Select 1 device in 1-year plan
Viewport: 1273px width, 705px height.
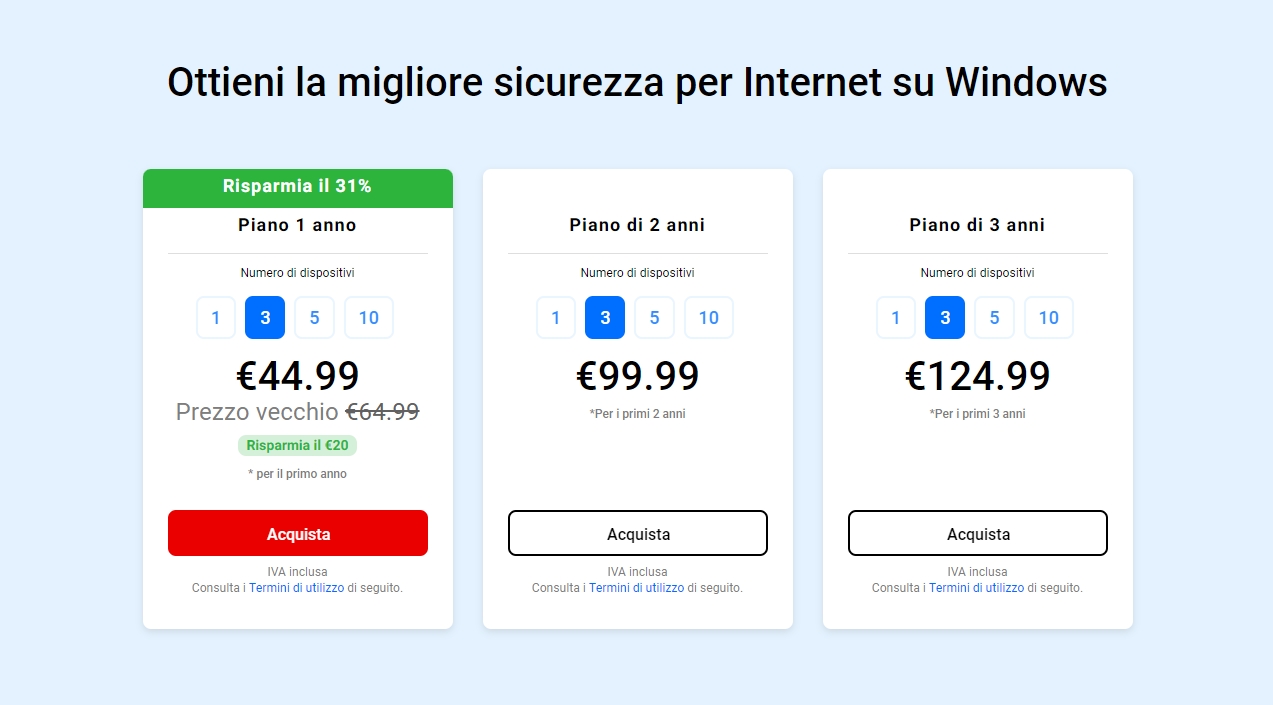tap(216, 318)
